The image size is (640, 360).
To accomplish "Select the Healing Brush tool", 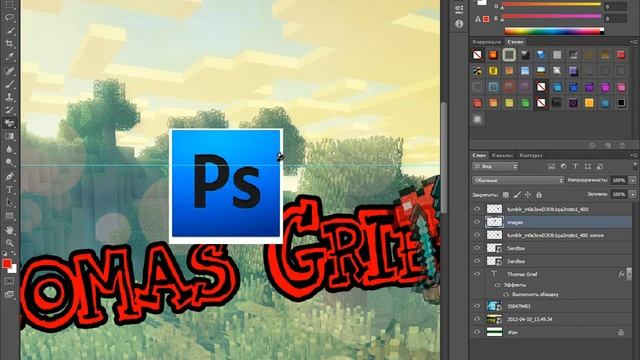I will (x=9, y=71).
